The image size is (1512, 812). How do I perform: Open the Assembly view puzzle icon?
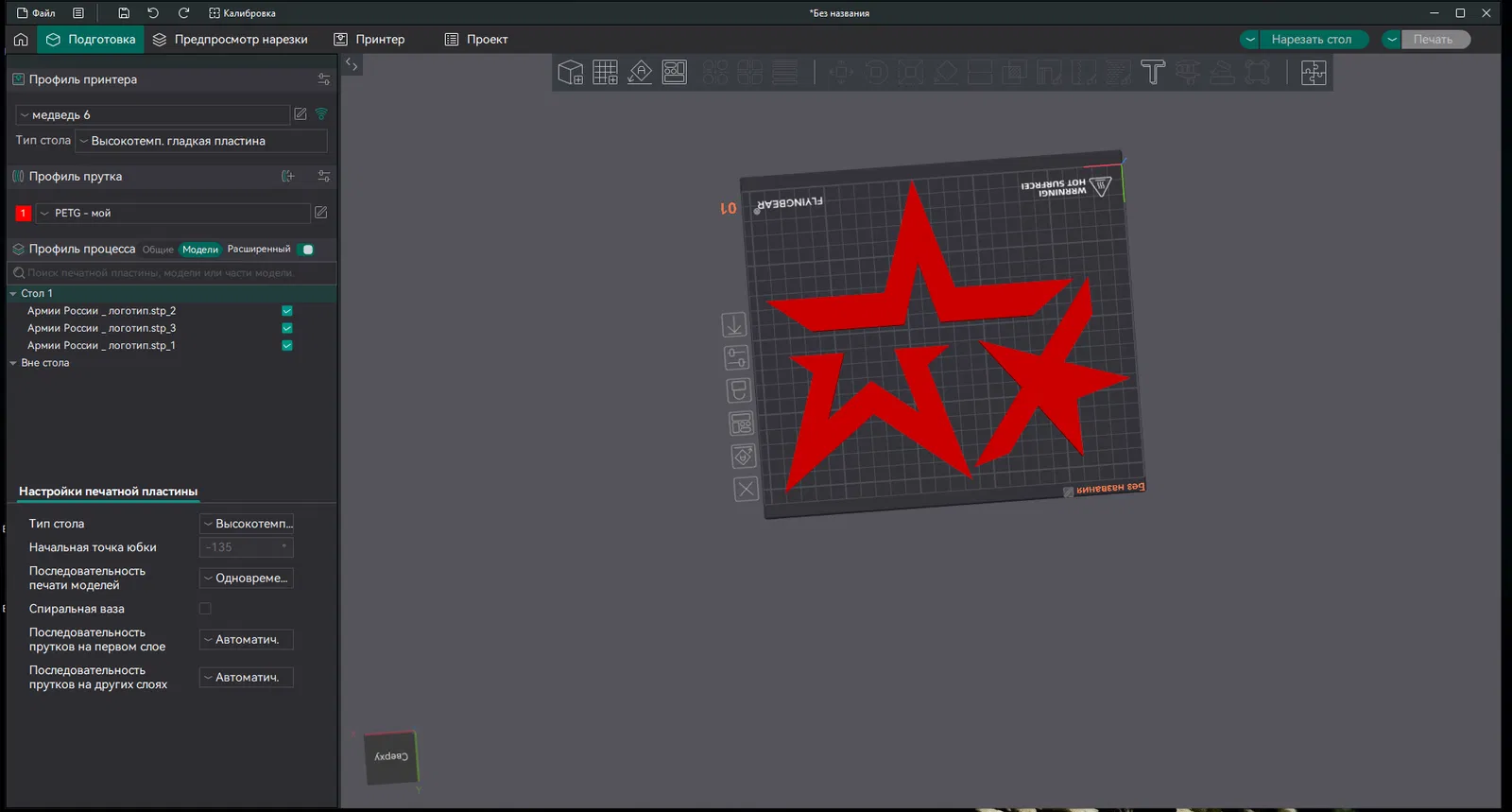(1314, 73)
